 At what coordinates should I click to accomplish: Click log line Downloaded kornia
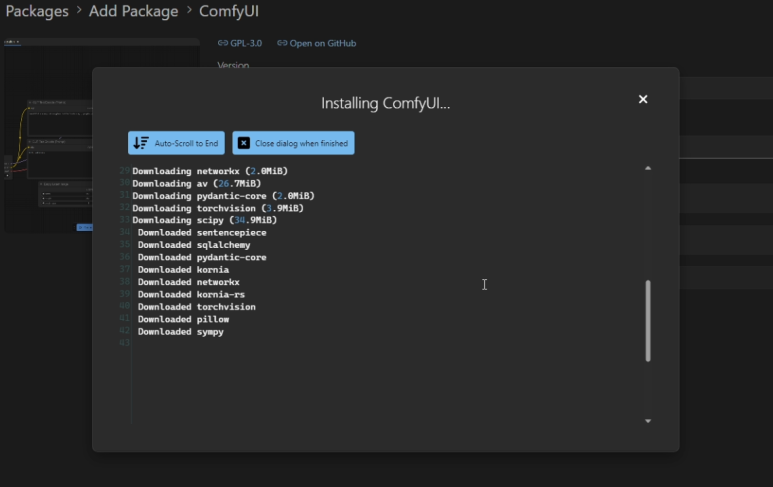[183, 270]
